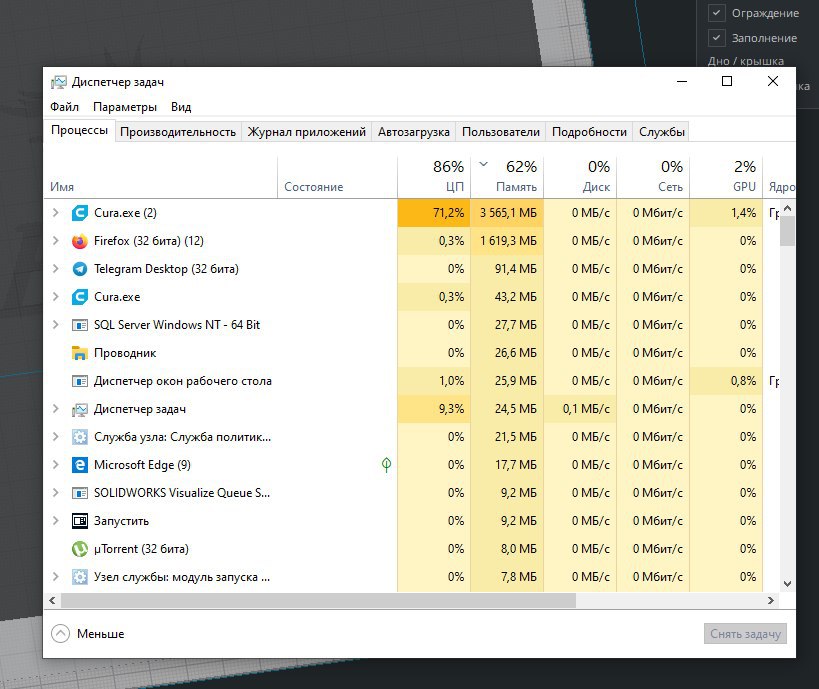819x689 pixels.
Task: Expand the Firefox (32 бита) group
Action: 55,241
